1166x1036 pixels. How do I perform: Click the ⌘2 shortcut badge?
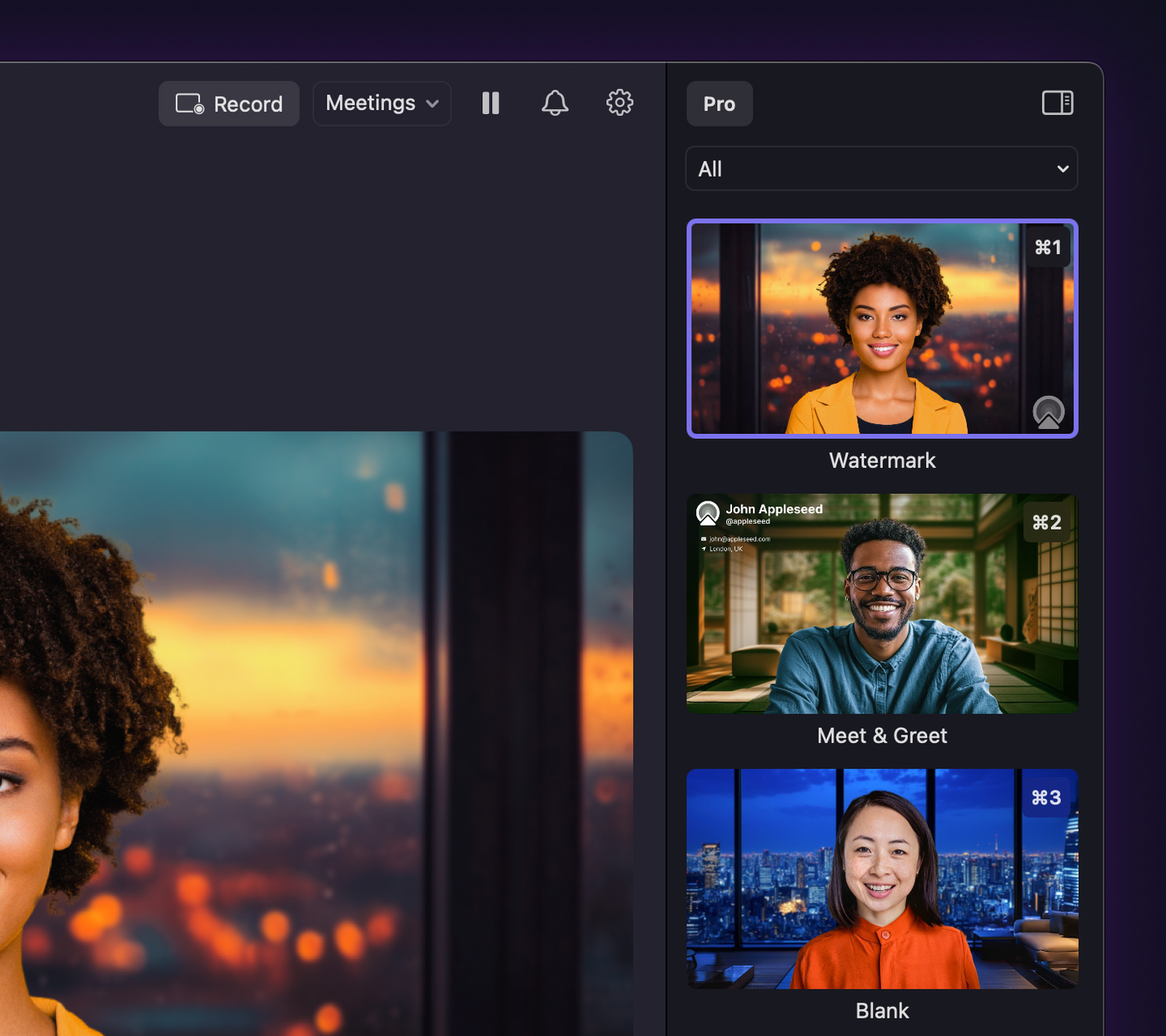coord(1047,522)
